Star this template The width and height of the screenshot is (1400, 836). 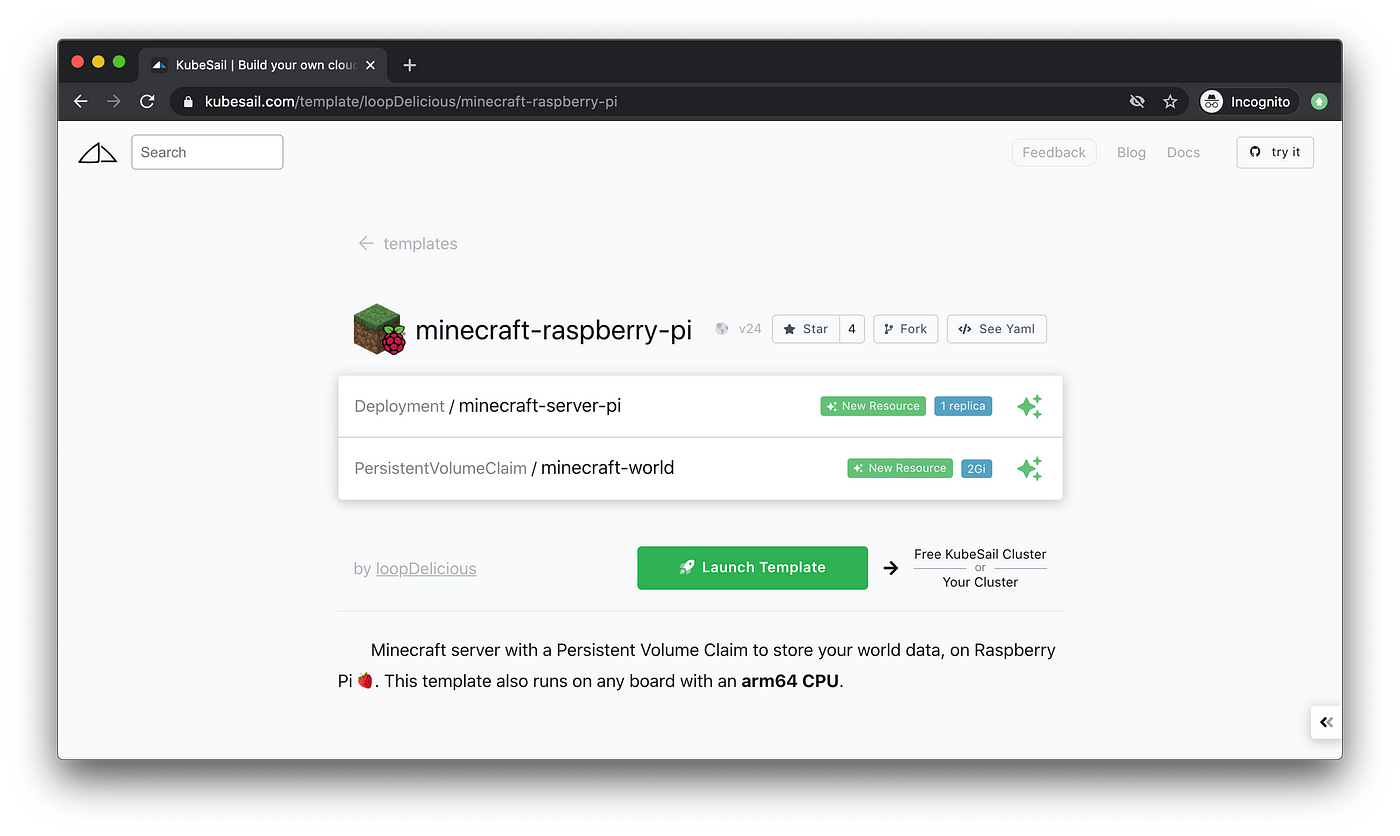click(x=806, y=329)
